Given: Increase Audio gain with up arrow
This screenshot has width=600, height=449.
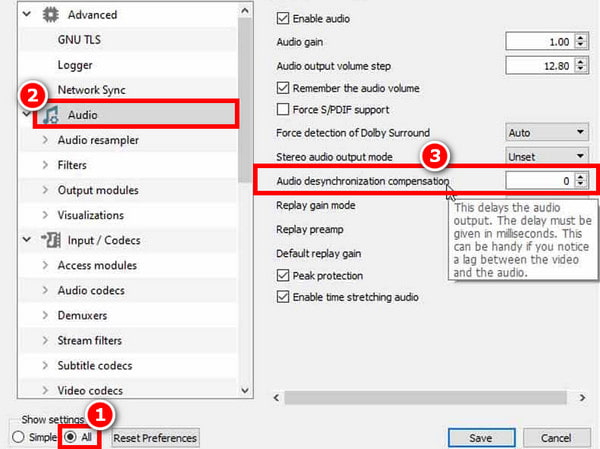Looking at the screenshot, I should (581, 37).
